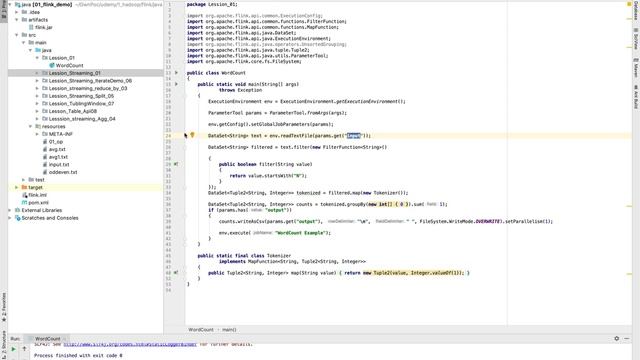Image resolution: width=640 pixels, height=360 pixels.
Task: Open the Maven tool window tab
Action: pos(636,68)
